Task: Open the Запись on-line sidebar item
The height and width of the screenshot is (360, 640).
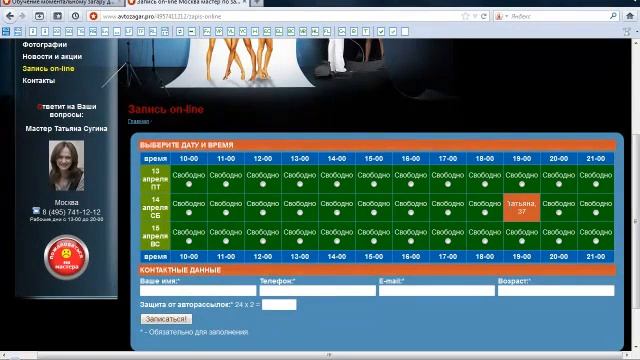Action: (48, 69)
